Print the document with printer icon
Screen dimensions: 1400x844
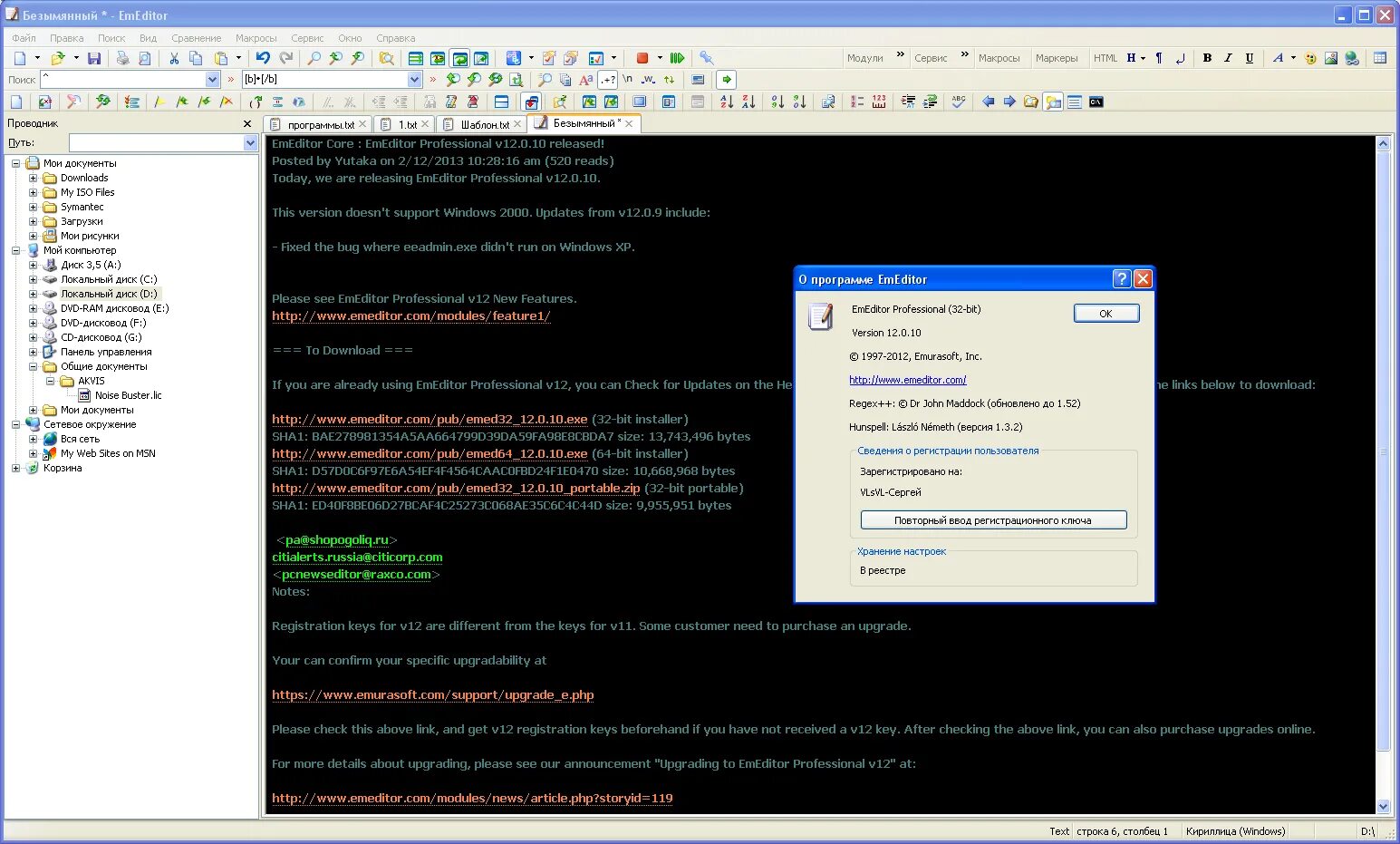[x=122, y=58]
